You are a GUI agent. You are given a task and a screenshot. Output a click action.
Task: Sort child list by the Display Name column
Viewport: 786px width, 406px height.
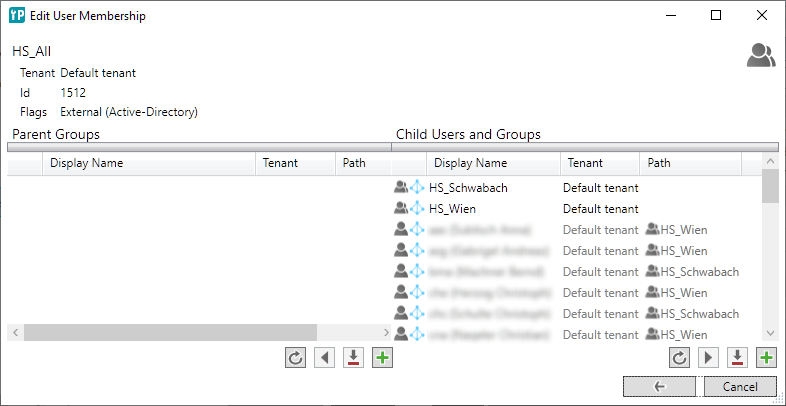point(493,163)
